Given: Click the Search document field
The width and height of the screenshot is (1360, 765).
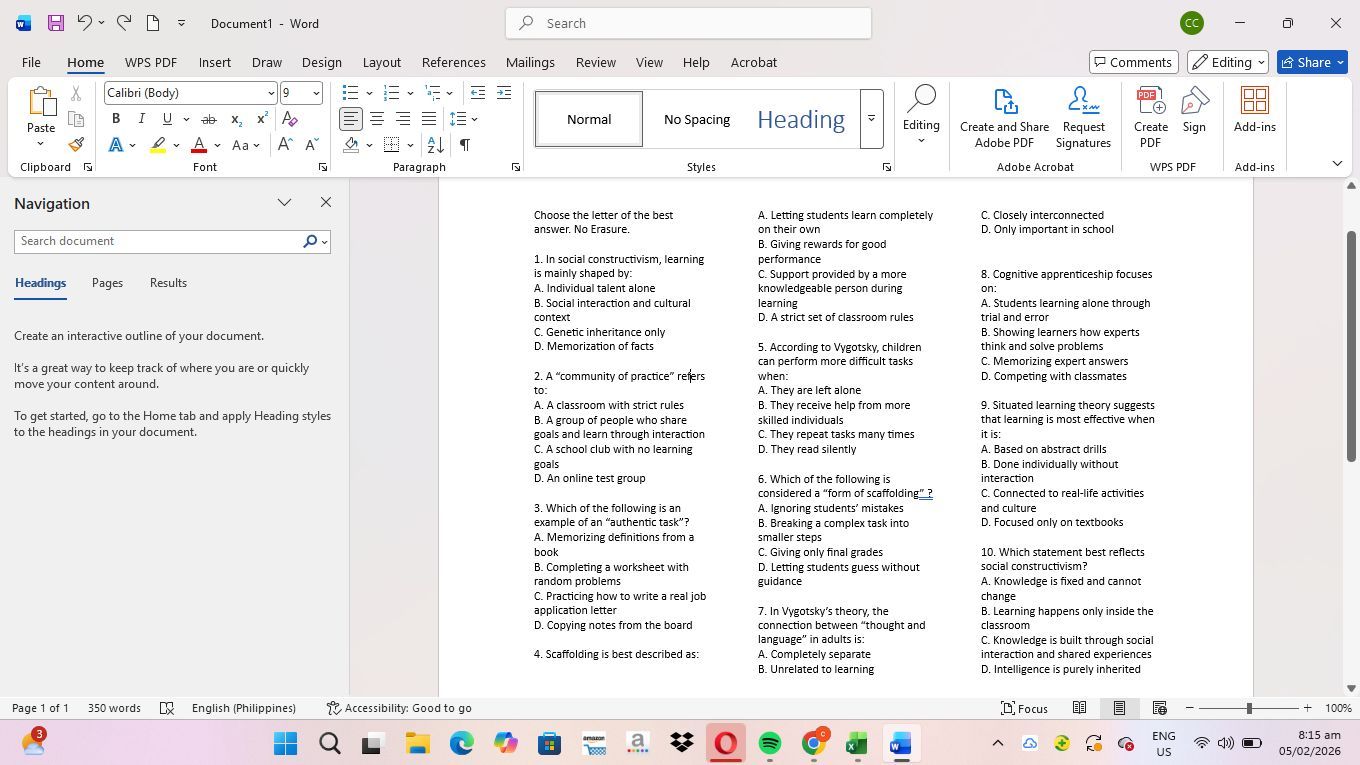Looking at the screenshot, I should [x=158, y=241].
